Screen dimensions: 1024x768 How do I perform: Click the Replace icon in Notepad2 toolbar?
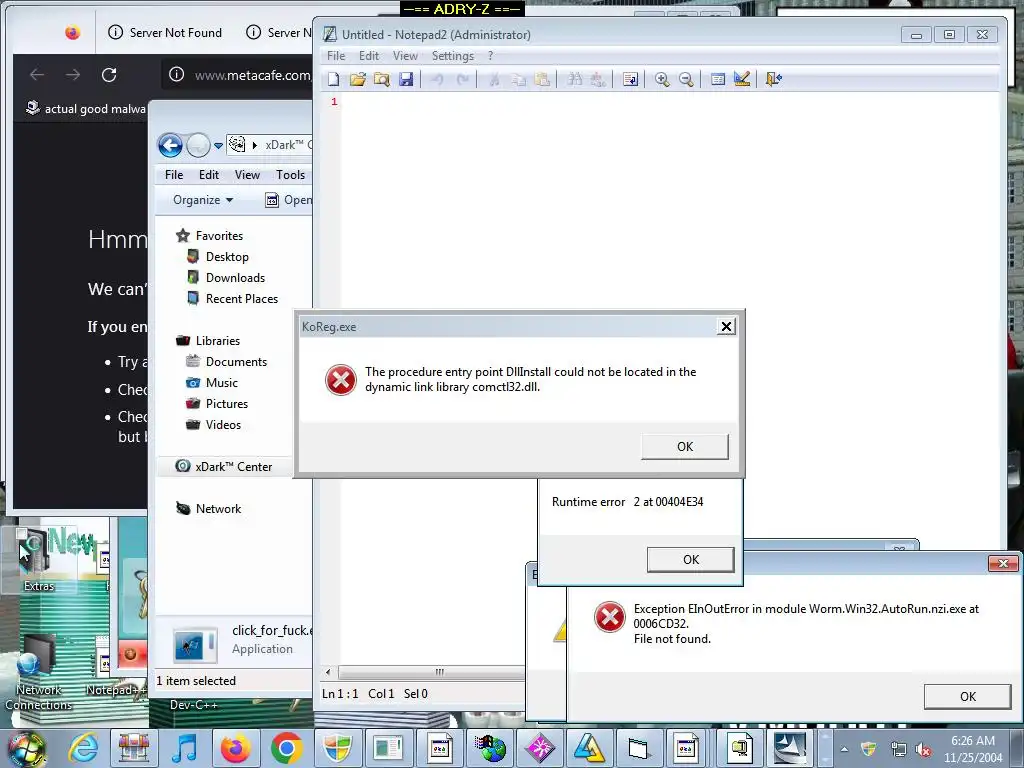598,79
